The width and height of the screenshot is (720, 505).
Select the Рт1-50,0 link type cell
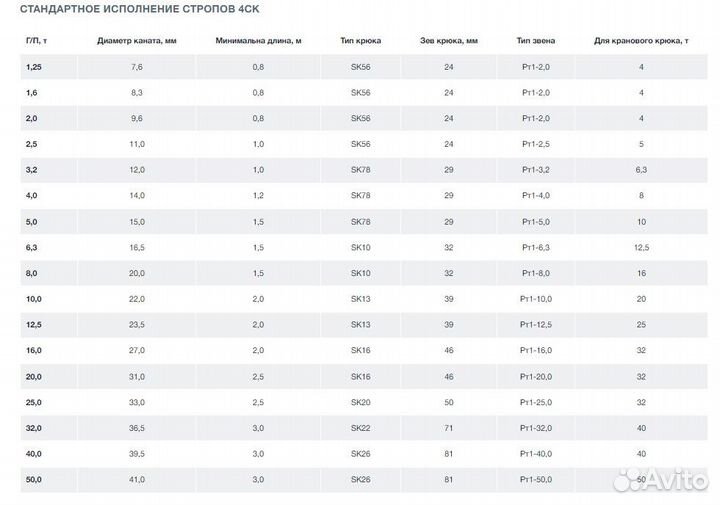pos(536,480)
